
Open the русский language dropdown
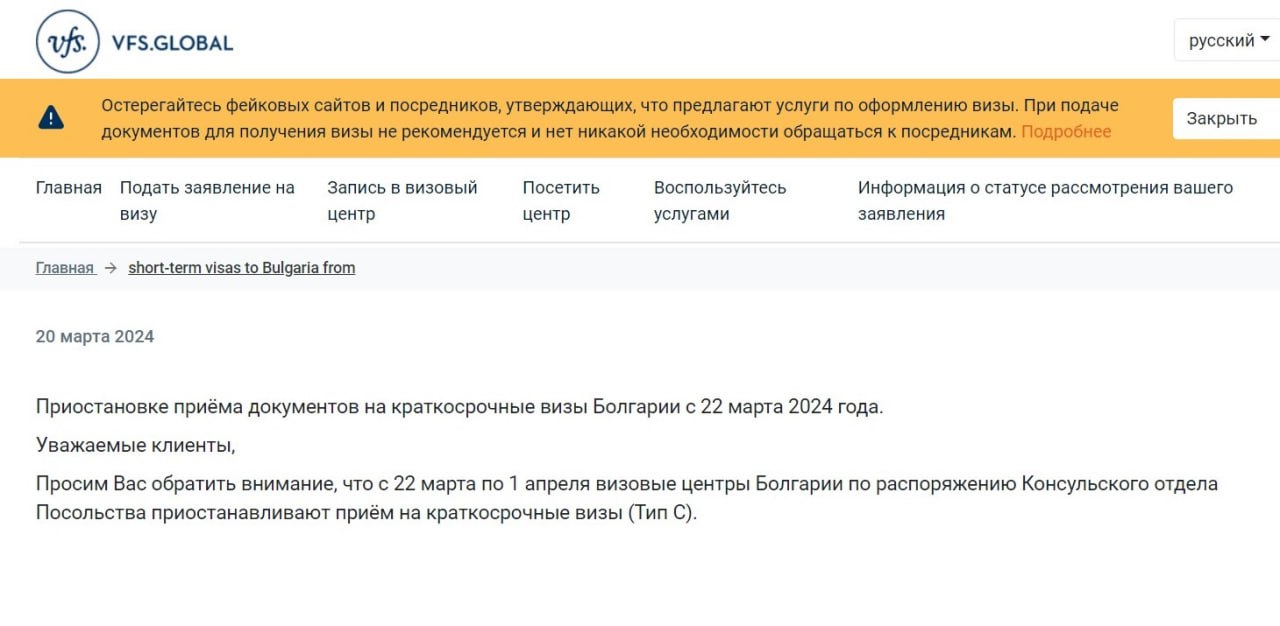1228,41
